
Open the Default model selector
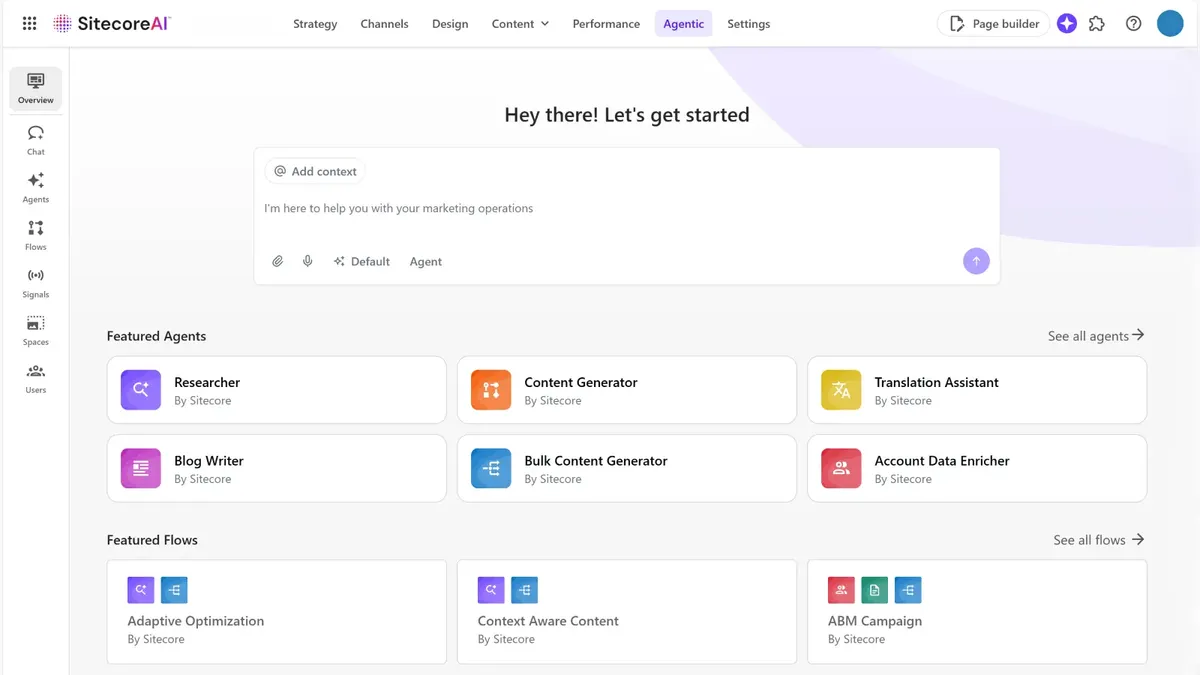[x=361, y=261]
